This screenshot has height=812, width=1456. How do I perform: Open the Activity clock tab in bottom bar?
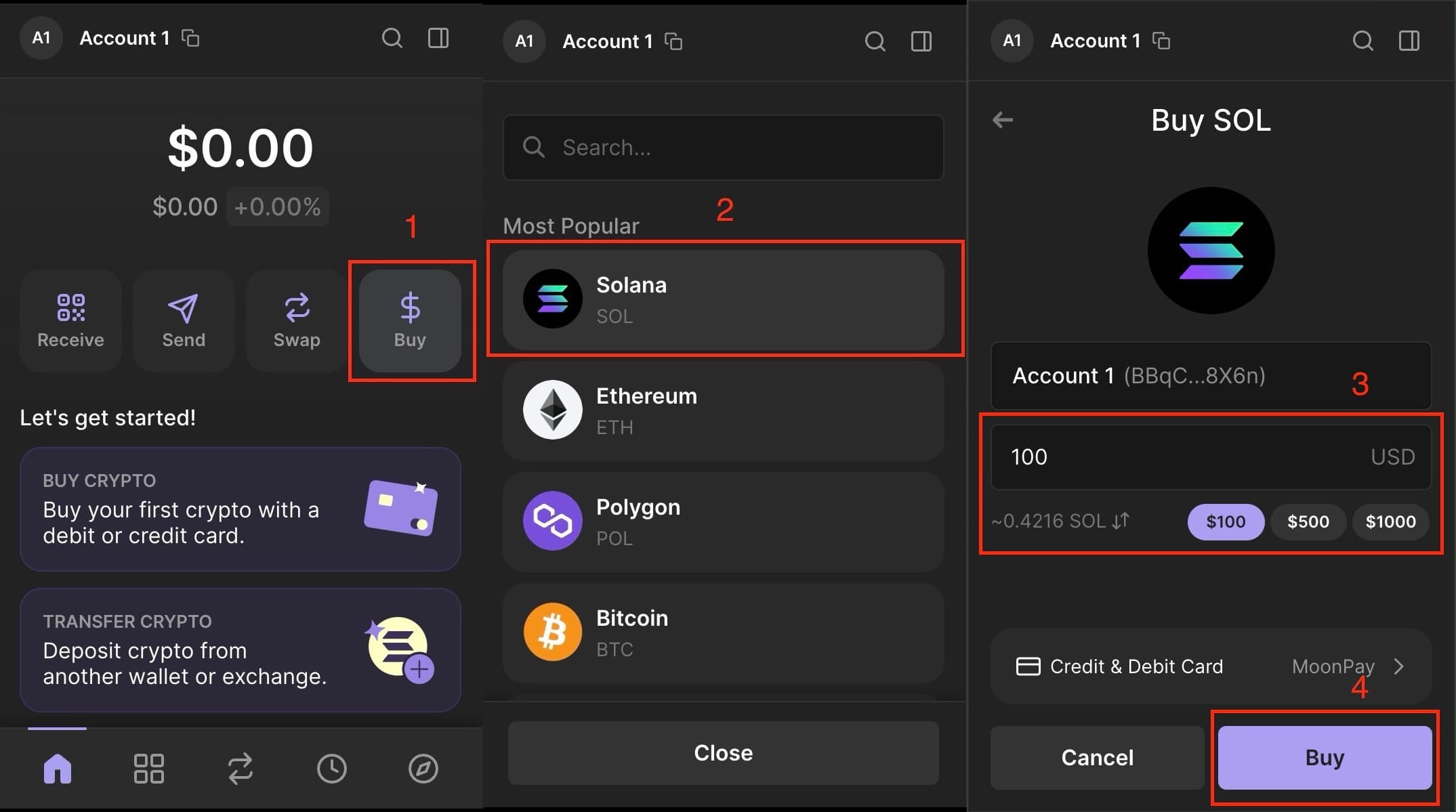[x=331, y=769]
